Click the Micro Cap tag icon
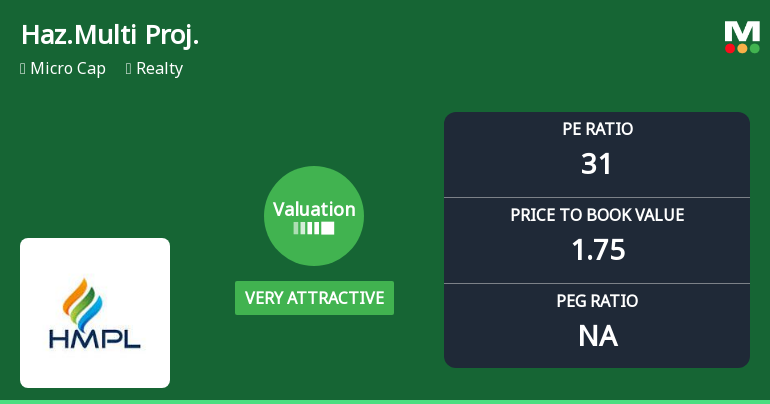This screenshot has width=770, height=404. pos(23,69)
